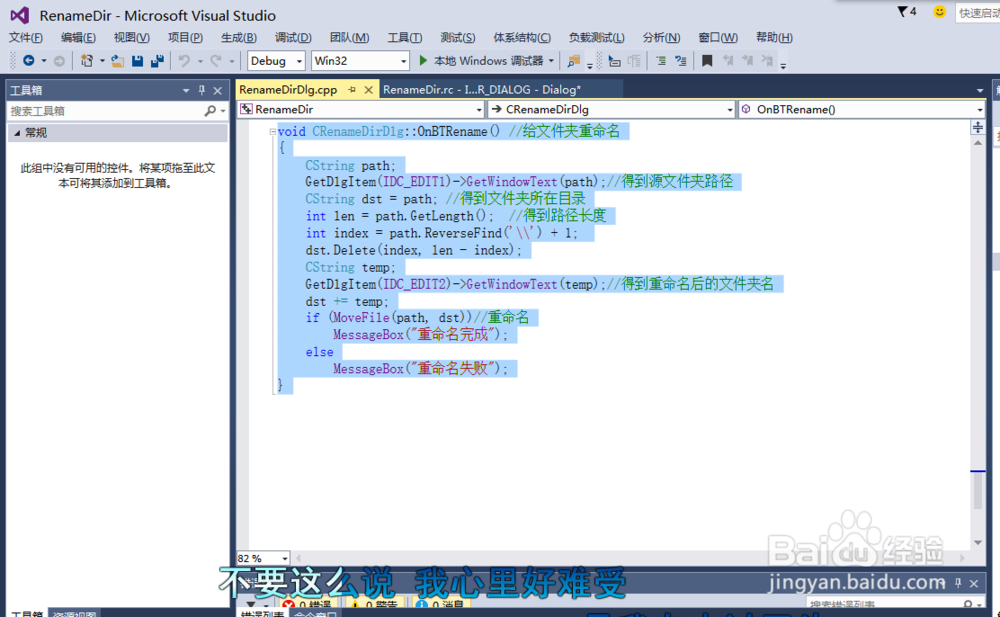Open the 体系结构(C) menu
The width and height of the screenshot is (1000, 617).
click(522, 38)
